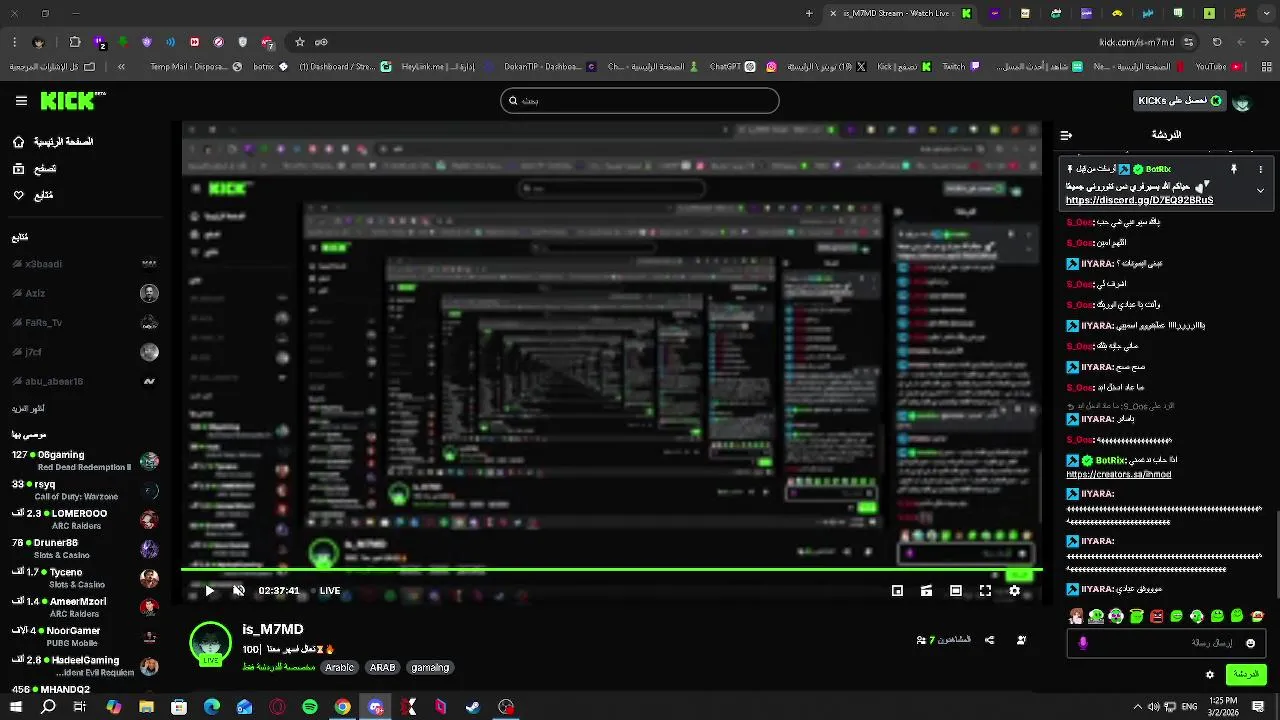Open the Temp Mail bookmark
This screenshot has height=720, width=1280.
pyautogui.click(x=196, y=67)
